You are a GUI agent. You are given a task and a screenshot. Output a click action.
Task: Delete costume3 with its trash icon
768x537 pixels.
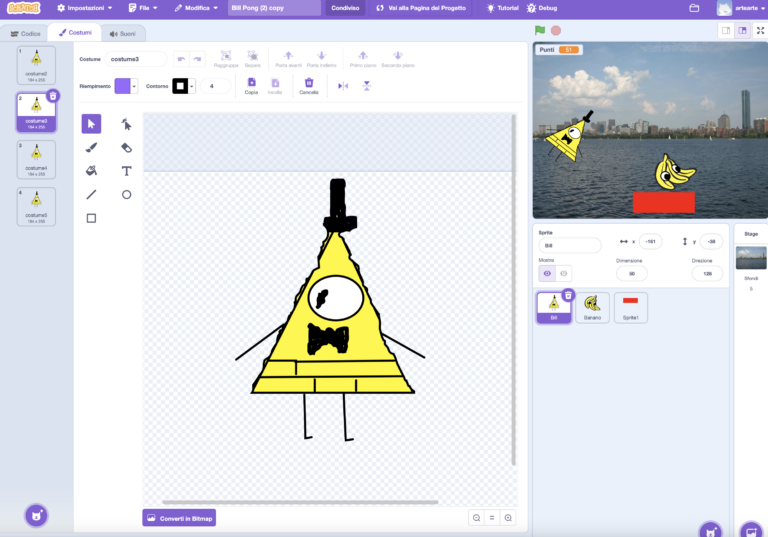[53, 96]
